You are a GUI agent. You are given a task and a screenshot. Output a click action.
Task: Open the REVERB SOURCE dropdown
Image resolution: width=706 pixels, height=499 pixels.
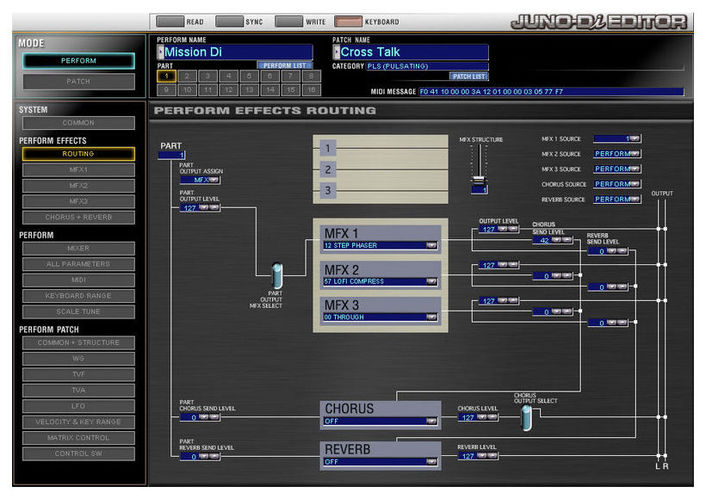tap(617, 199)
